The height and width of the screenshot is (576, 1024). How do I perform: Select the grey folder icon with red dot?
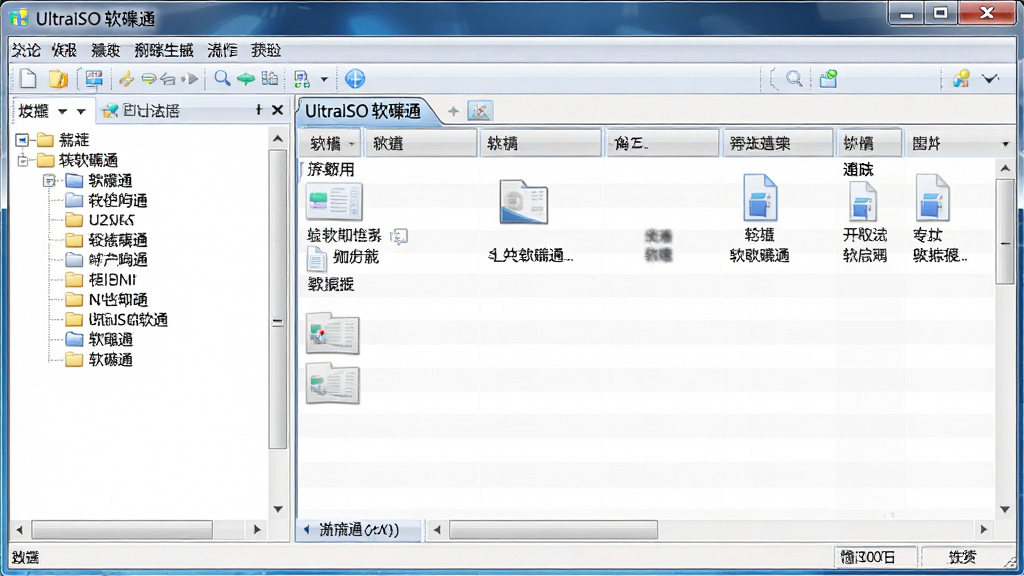click(x=332, y=333)
